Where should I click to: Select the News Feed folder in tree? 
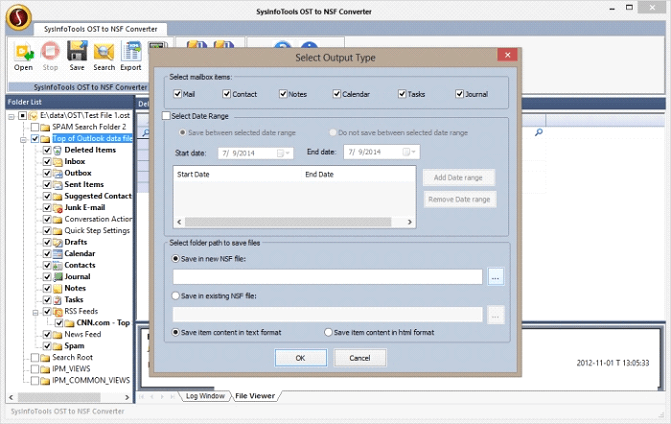[x=83, y=334]
